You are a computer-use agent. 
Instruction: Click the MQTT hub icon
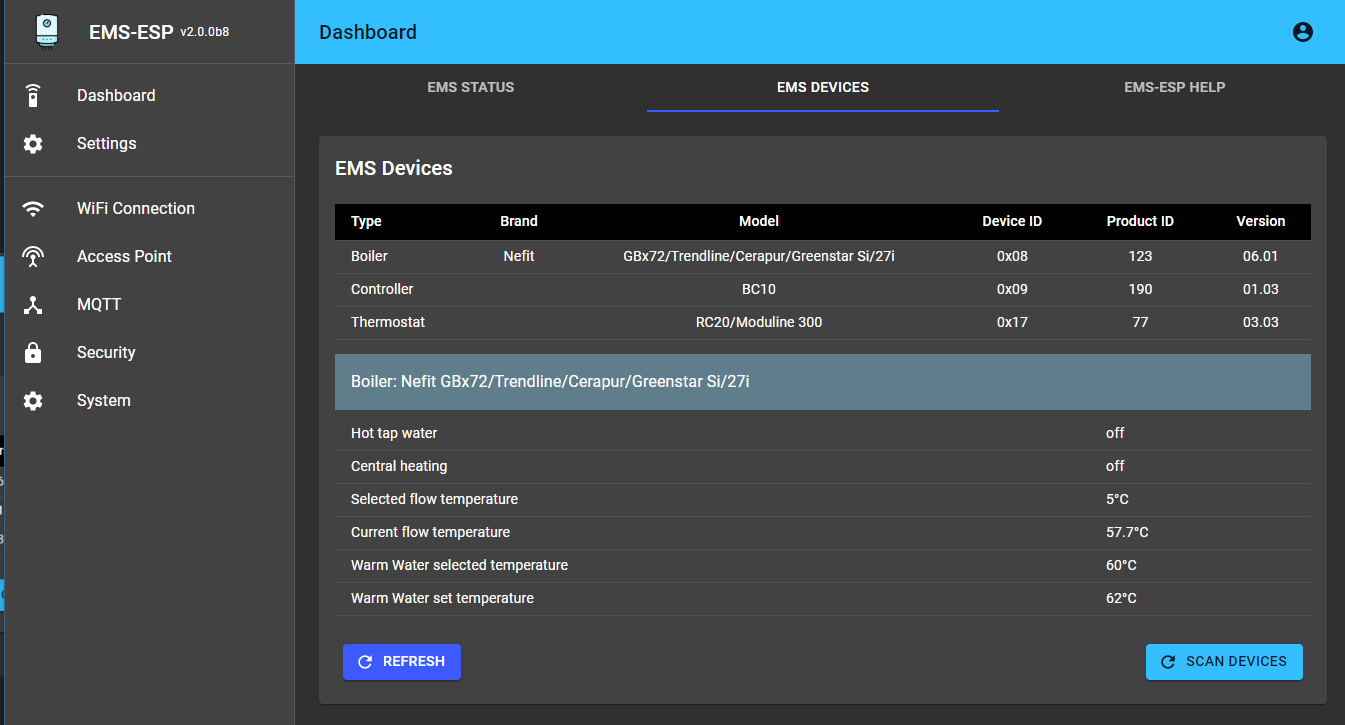(x=33, y=305)
